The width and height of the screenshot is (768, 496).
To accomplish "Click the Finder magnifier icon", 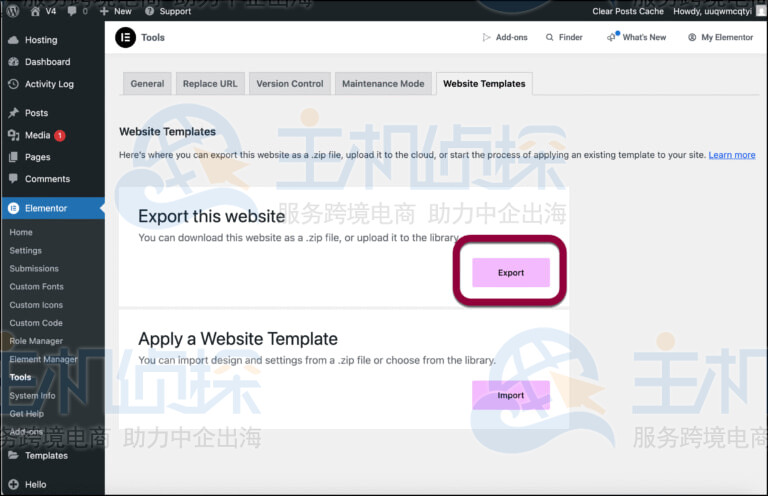I will click(550, 37).
